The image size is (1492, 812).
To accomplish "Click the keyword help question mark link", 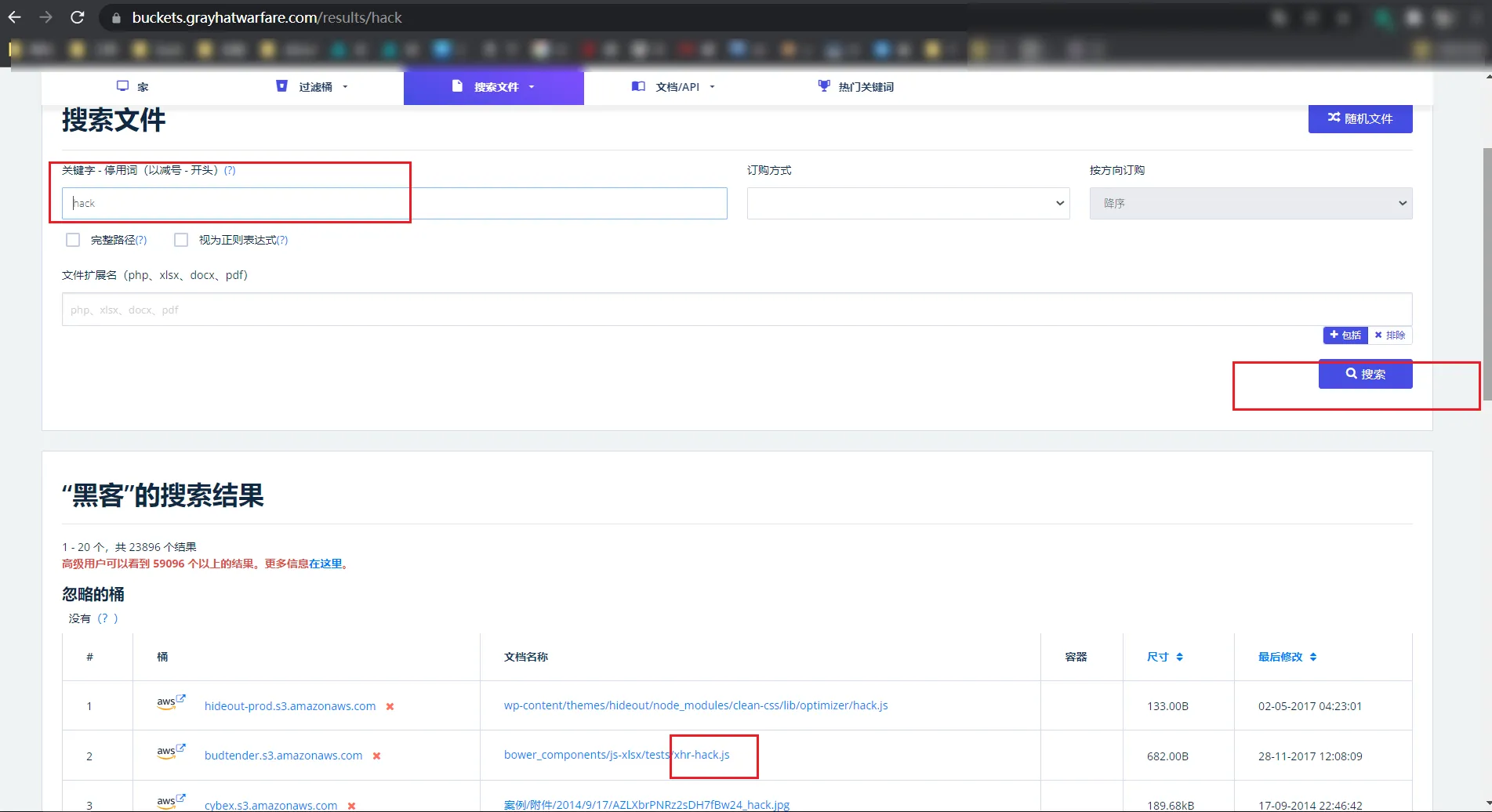I will tap(230, 170).
